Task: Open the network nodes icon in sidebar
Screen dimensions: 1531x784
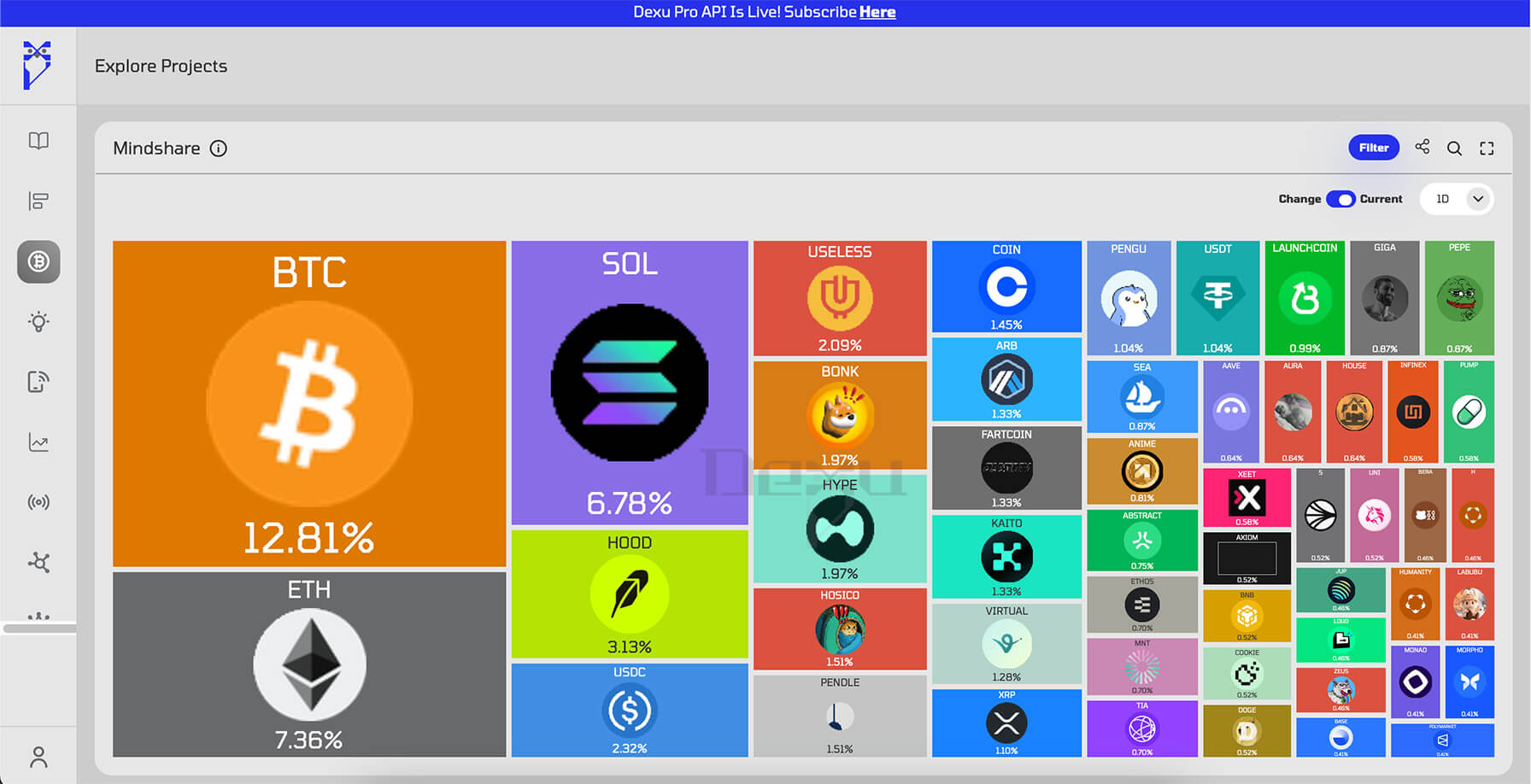Action: (38, 562)
